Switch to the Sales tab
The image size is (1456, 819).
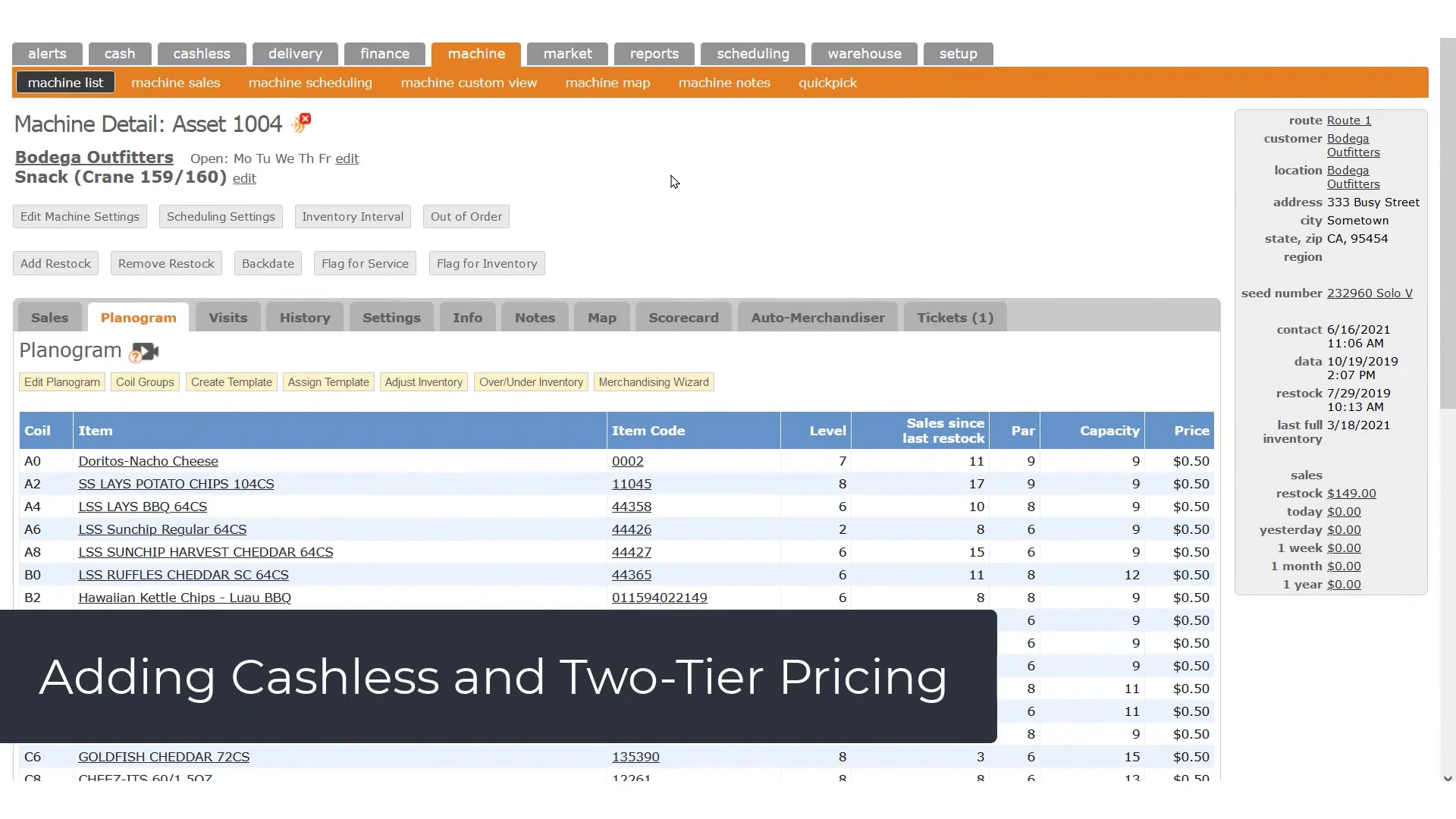(x=49, y=317)
